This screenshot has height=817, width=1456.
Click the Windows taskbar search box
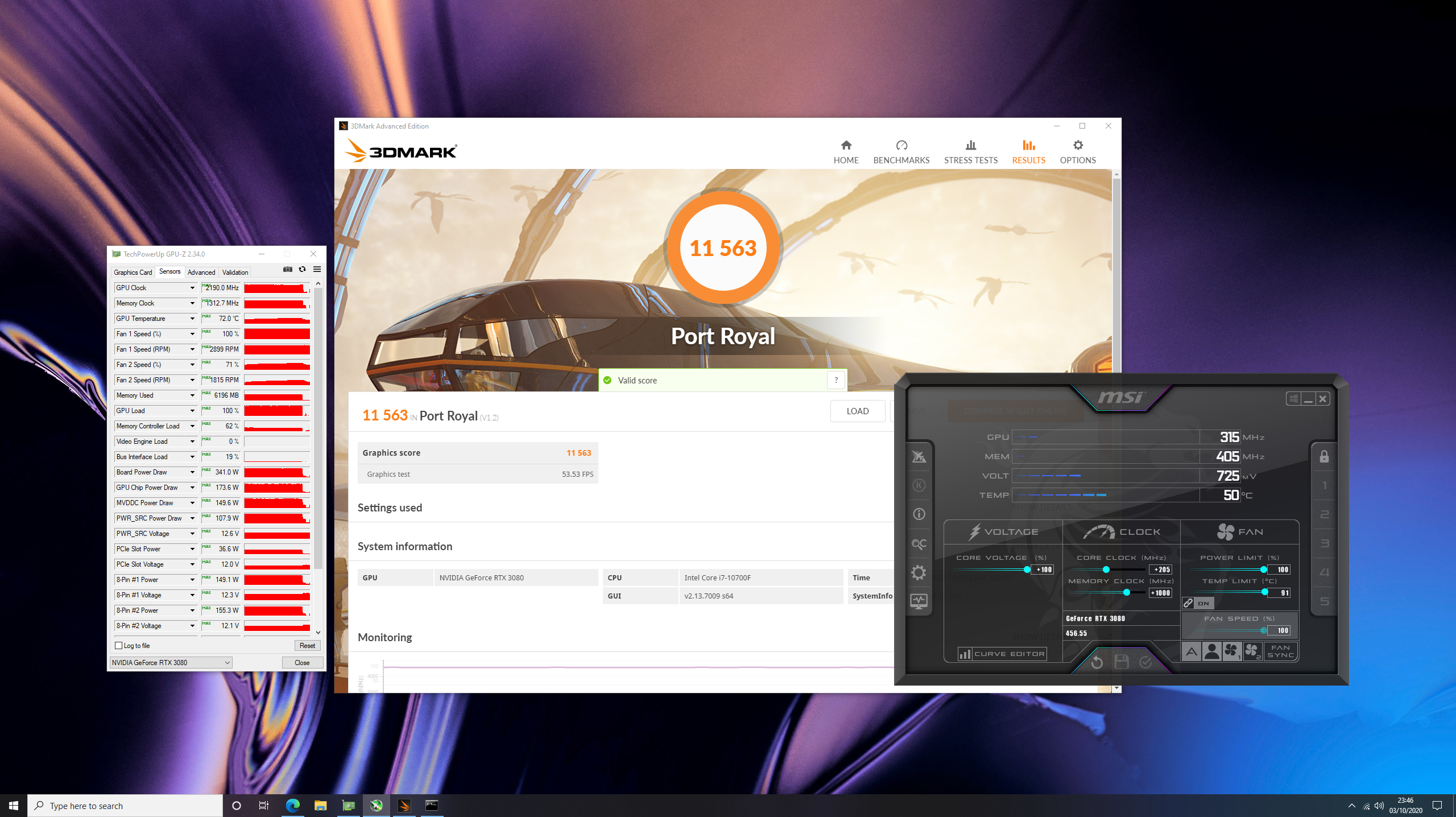click(125, 806)
